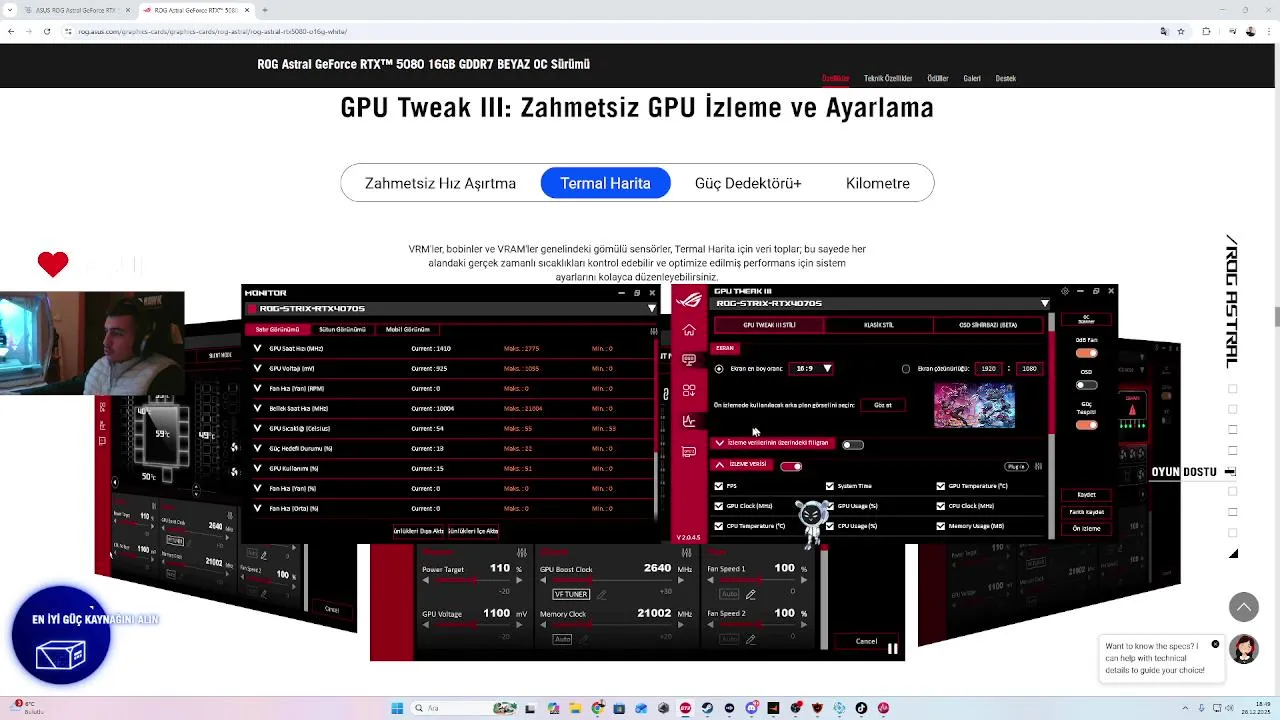
Task: Select the Zahmetsiz Hız Aşırtma tab
Action: click(440, 183)
